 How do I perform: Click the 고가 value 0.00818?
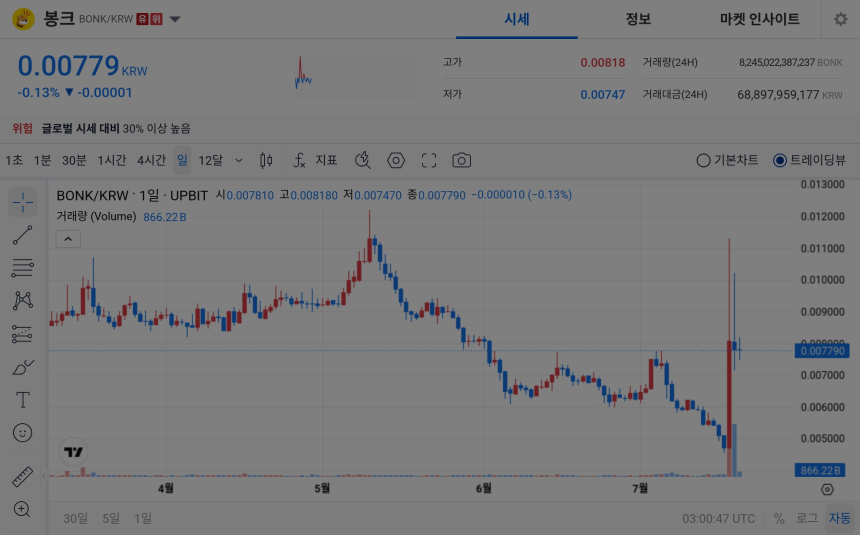click(x=602, y=63)
